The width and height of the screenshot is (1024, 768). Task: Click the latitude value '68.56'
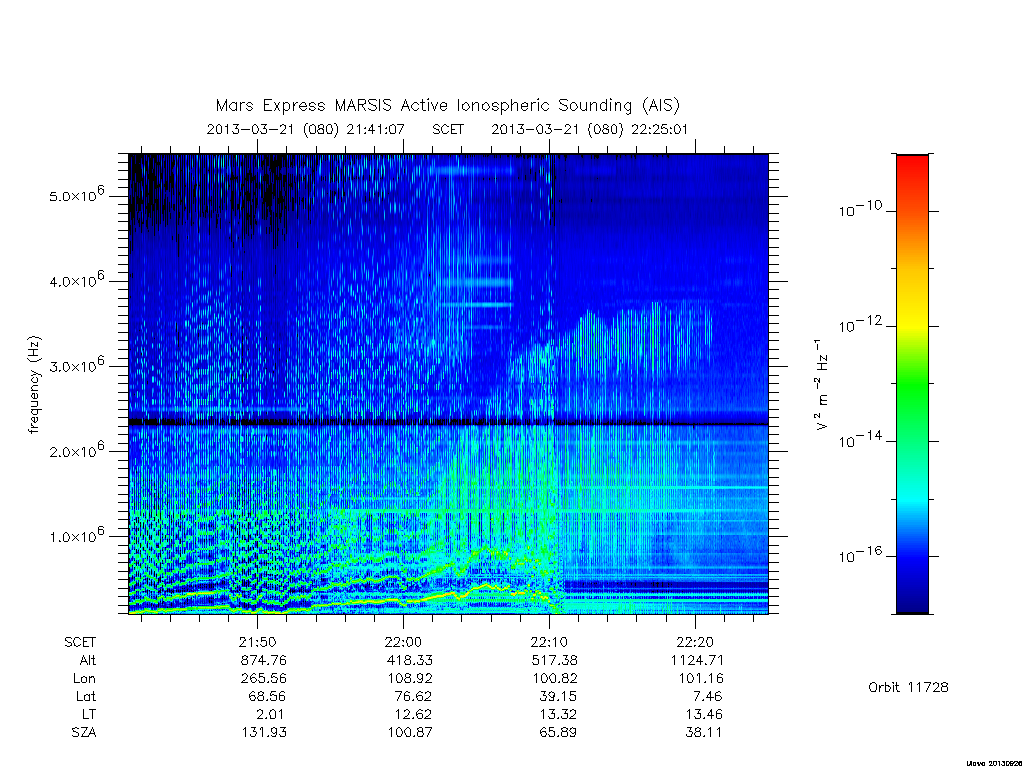(266, 696)
